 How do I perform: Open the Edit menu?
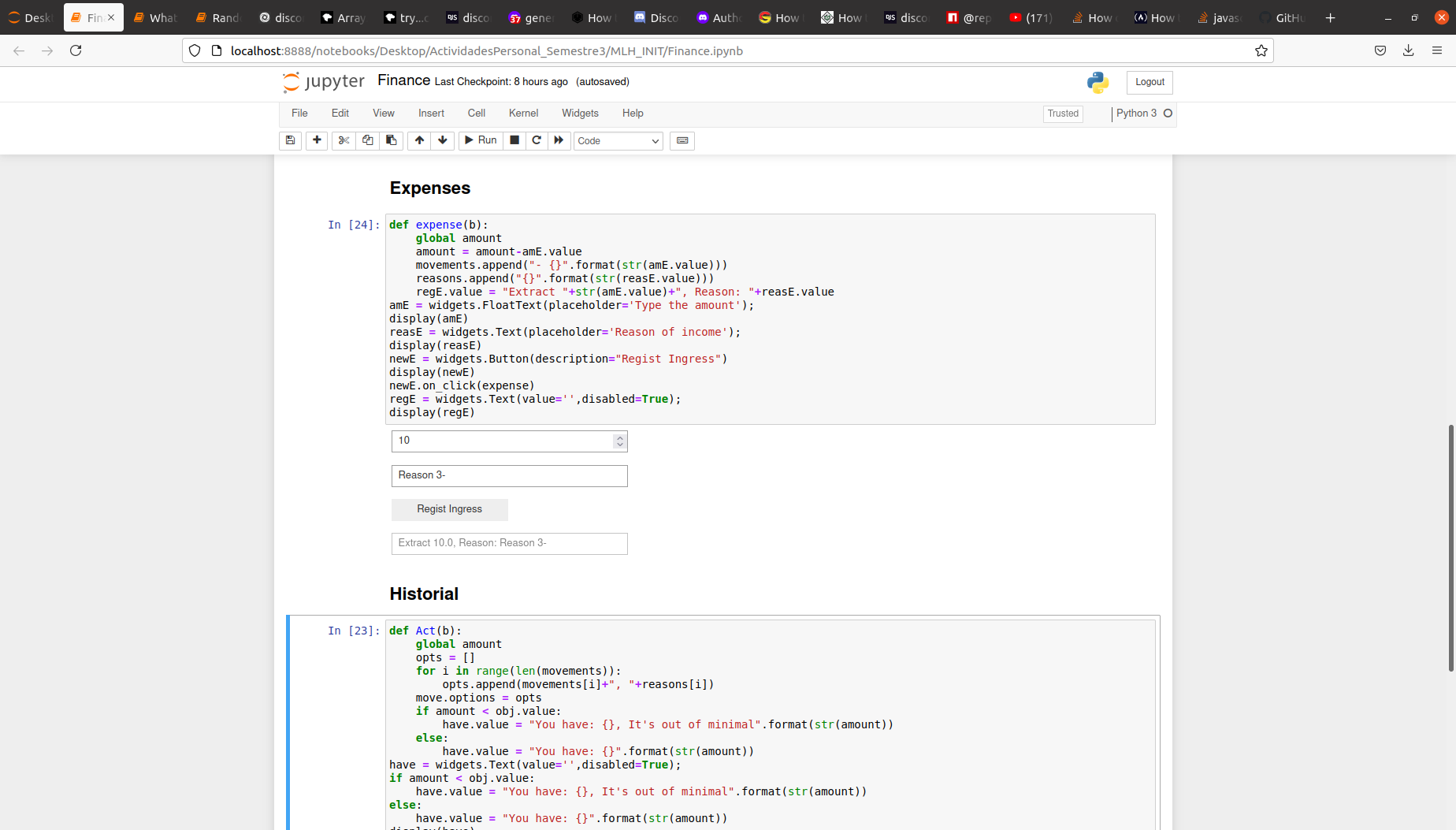340,114
